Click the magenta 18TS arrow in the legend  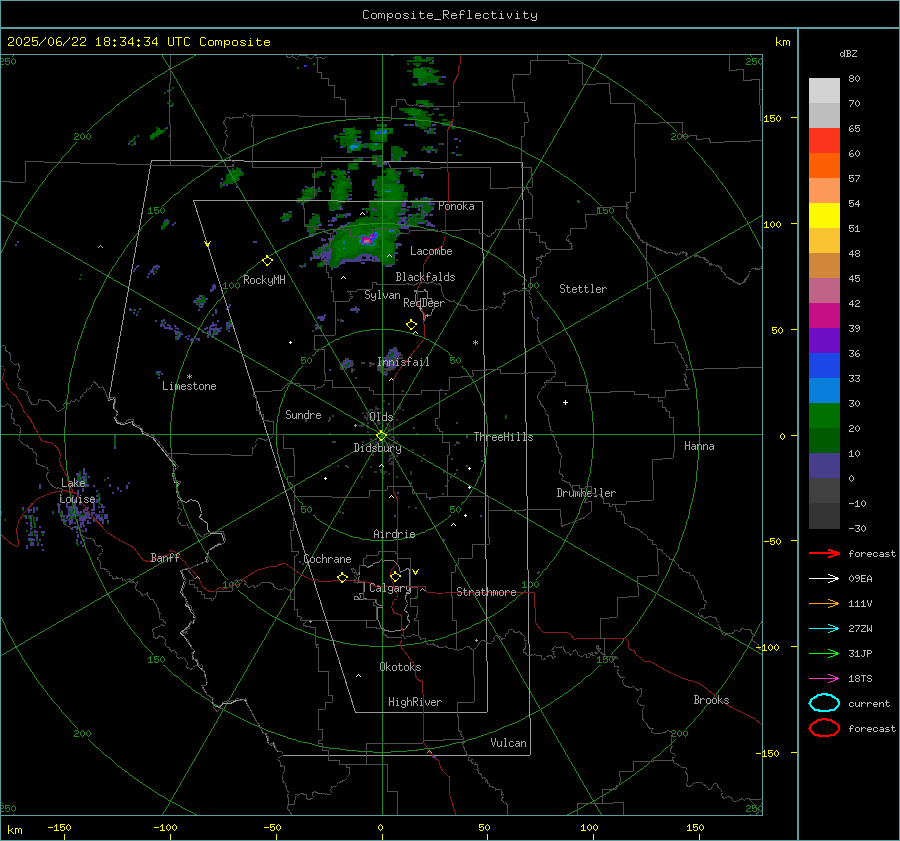coord(824,678)
